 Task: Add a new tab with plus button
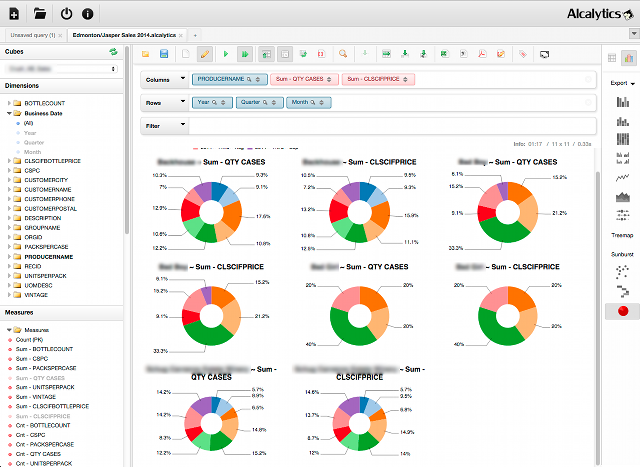(195, 36)
